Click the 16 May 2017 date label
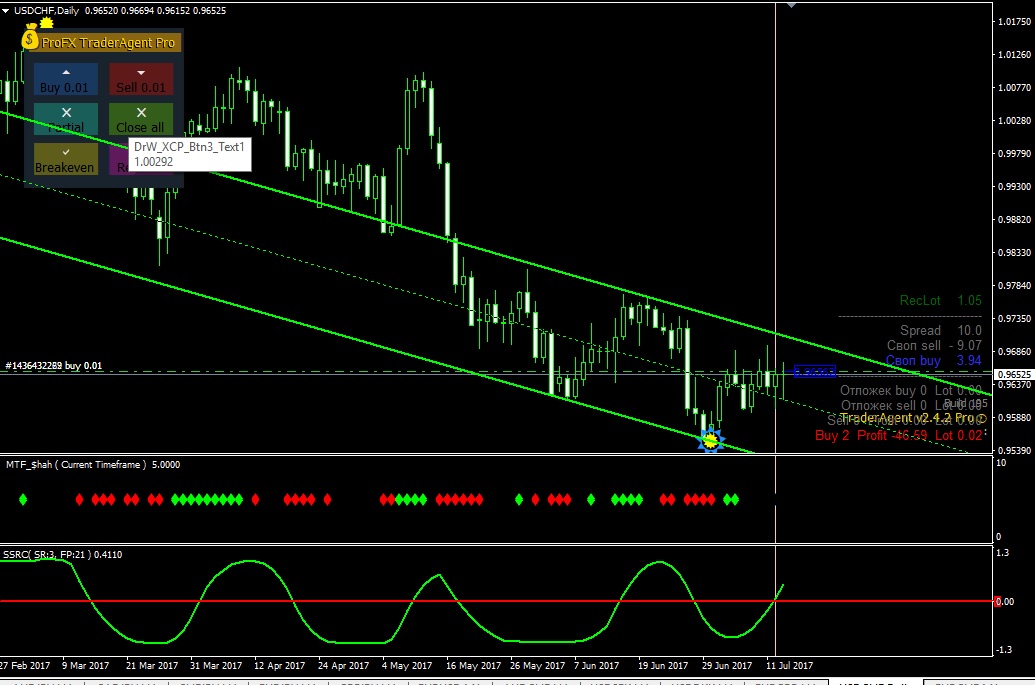This screenshot has width=1035, height=685. click(x=473, y=665)
